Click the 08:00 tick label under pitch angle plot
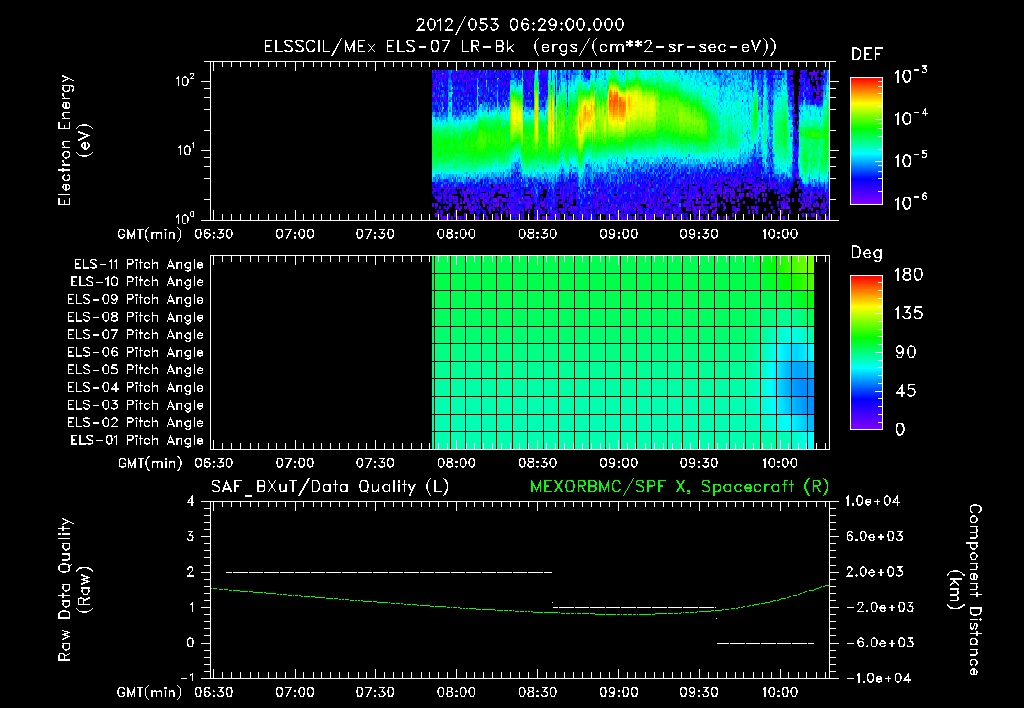 pos(456,463)
